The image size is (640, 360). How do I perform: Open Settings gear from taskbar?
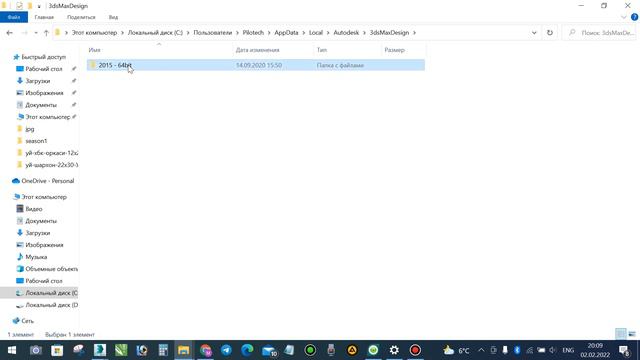pos(394,350)
